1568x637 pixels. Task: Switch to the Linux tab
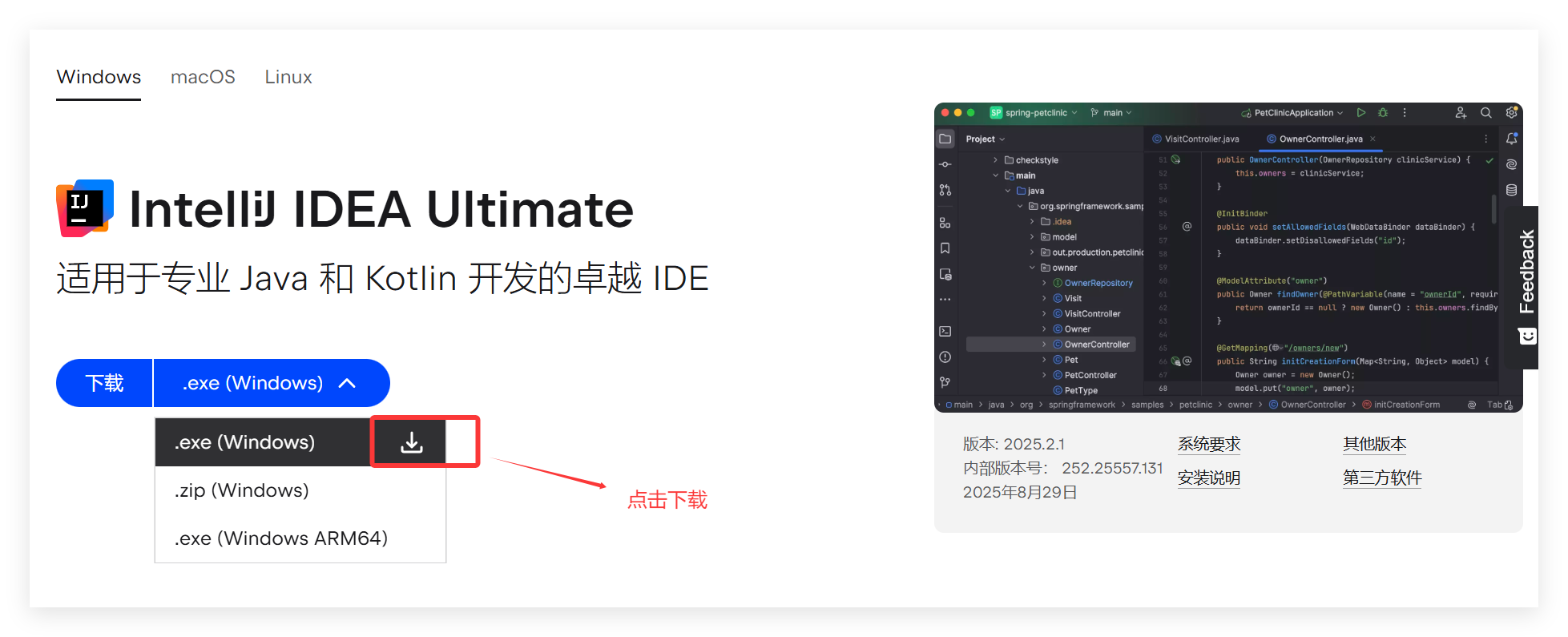[x=288, y=77]
